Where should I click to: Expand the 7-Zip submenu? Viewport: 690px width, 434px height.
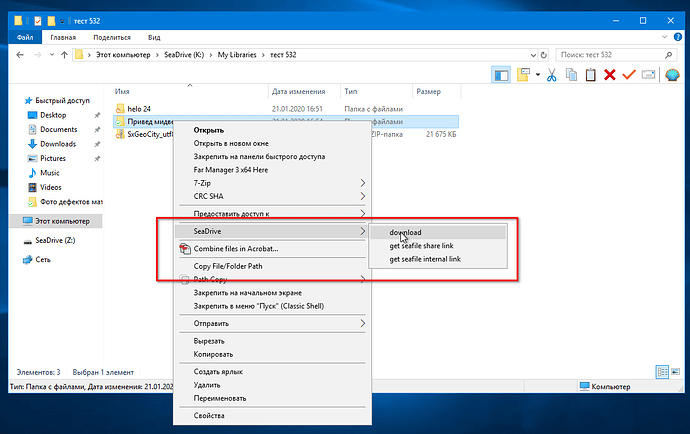point(272,183)
